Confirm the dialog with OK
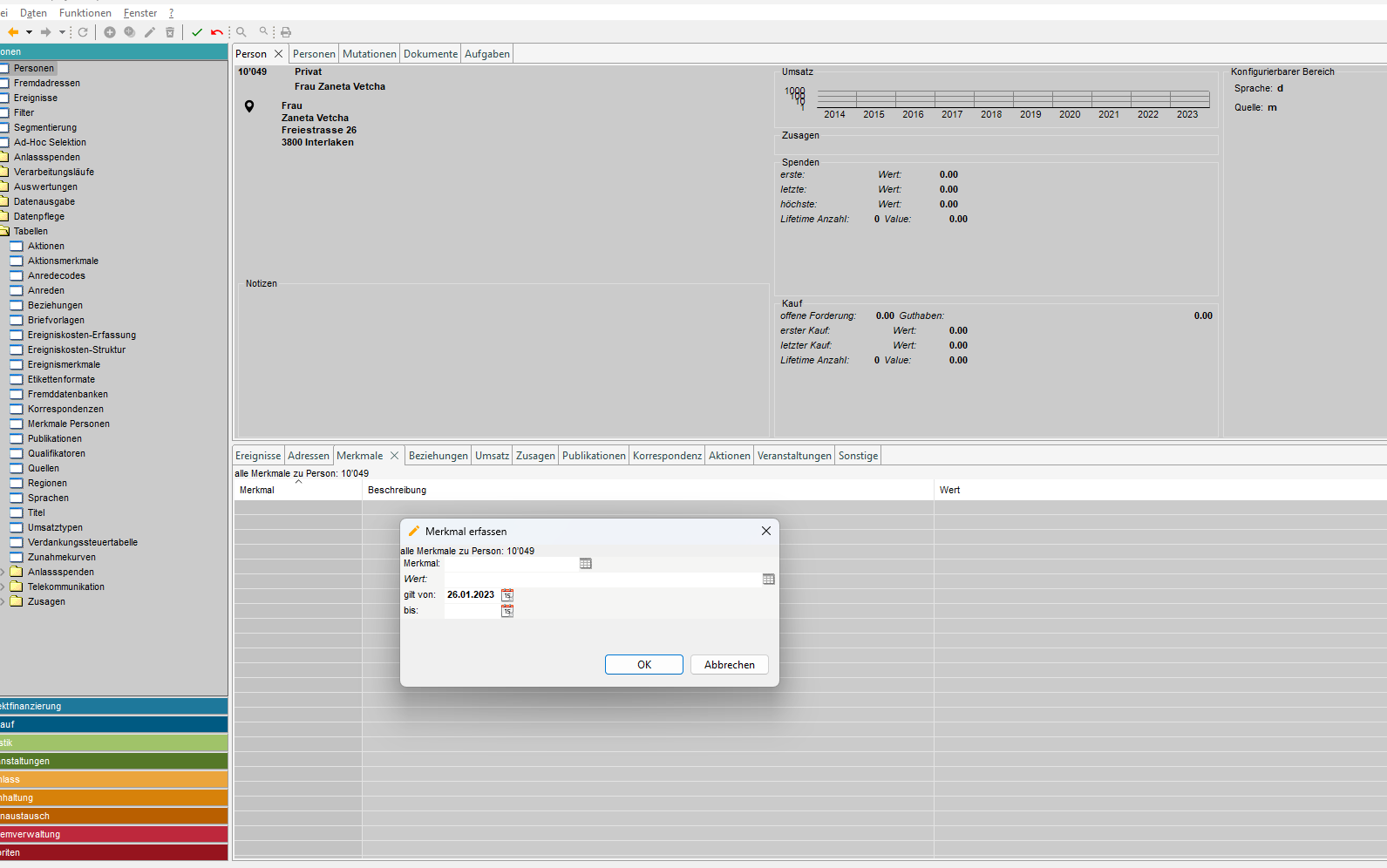Screen dimensions: 1387x868 click(x=643, y=665)
